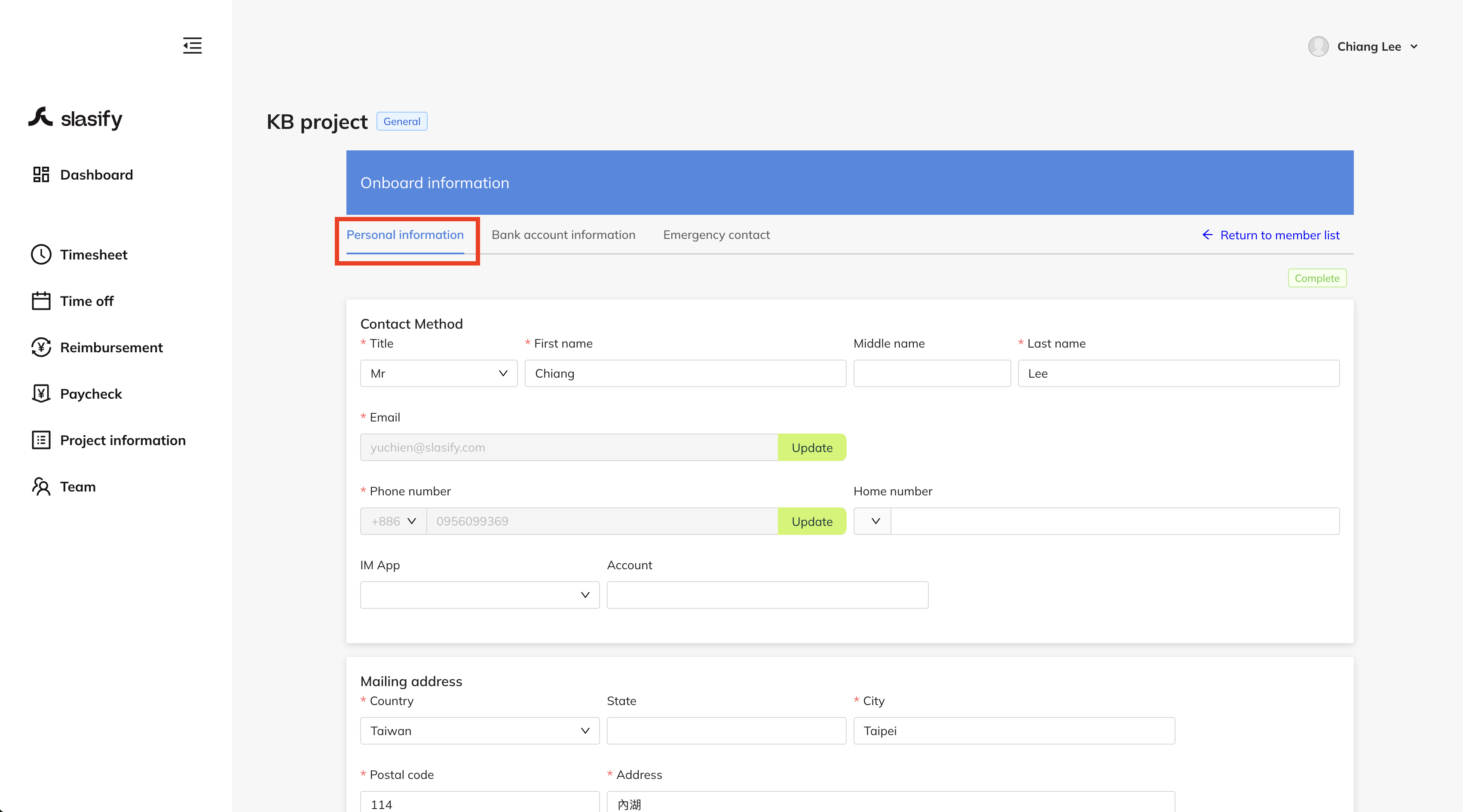This screenshot has height=812, width=1463.
Task: Click the phone field showing 0956099369
Action: point(602,521)
